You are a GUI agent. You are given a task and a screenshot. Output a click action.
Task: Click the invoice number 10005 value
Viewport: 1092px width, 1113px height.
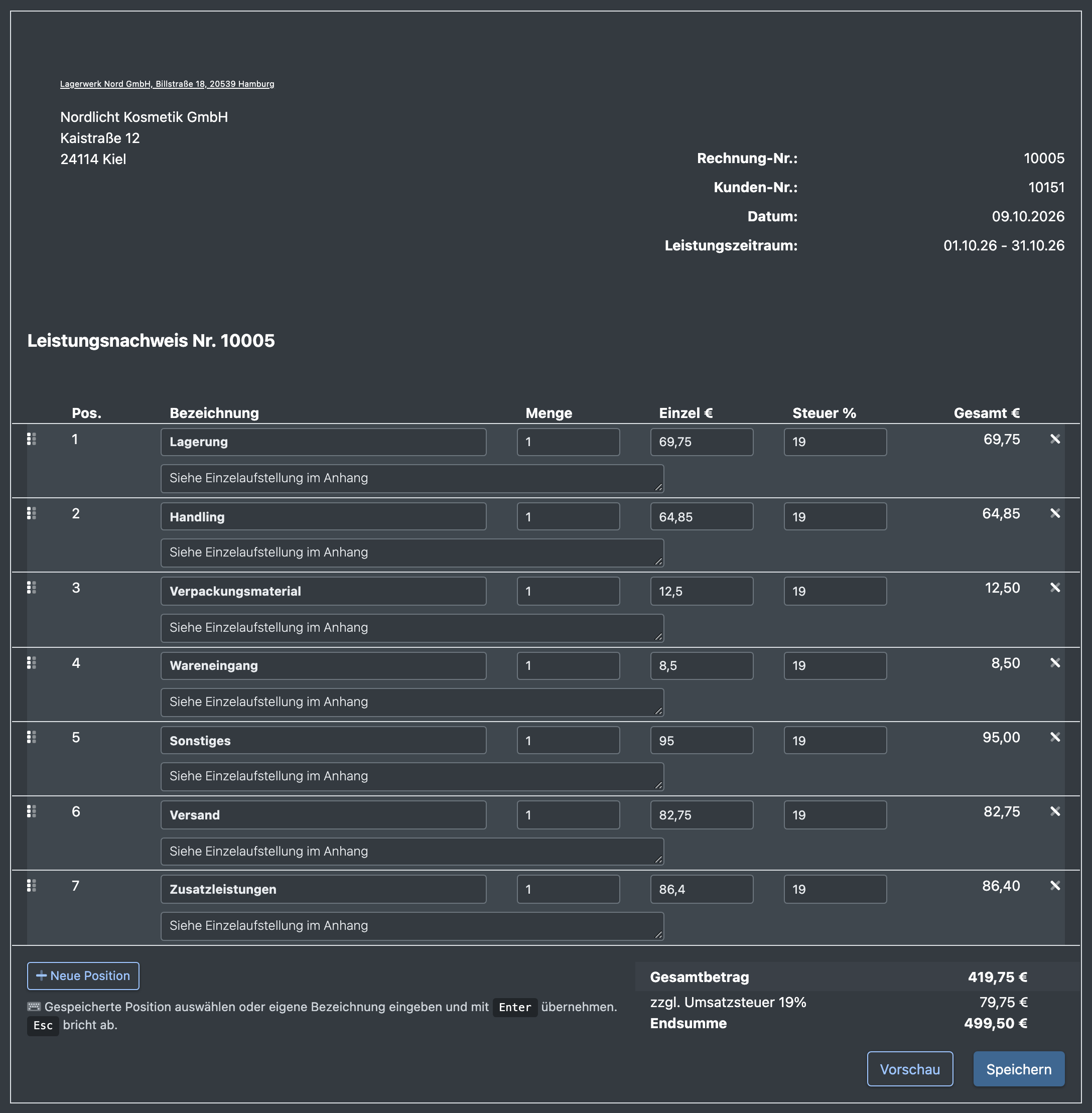pyautogui.click(x=1044, y=158)
